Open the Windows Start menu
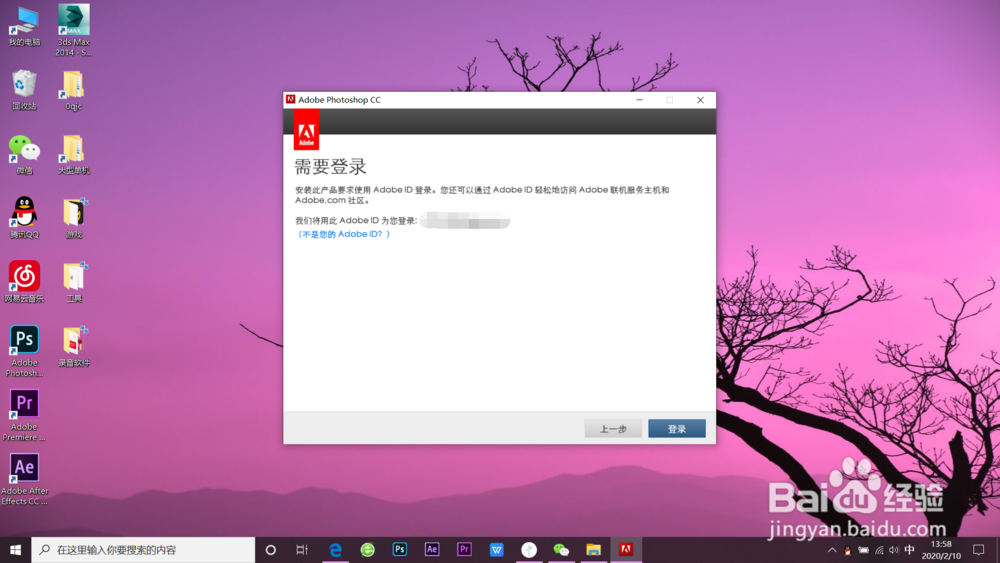This screenshot has width=1000, height=563. point(15,550)
